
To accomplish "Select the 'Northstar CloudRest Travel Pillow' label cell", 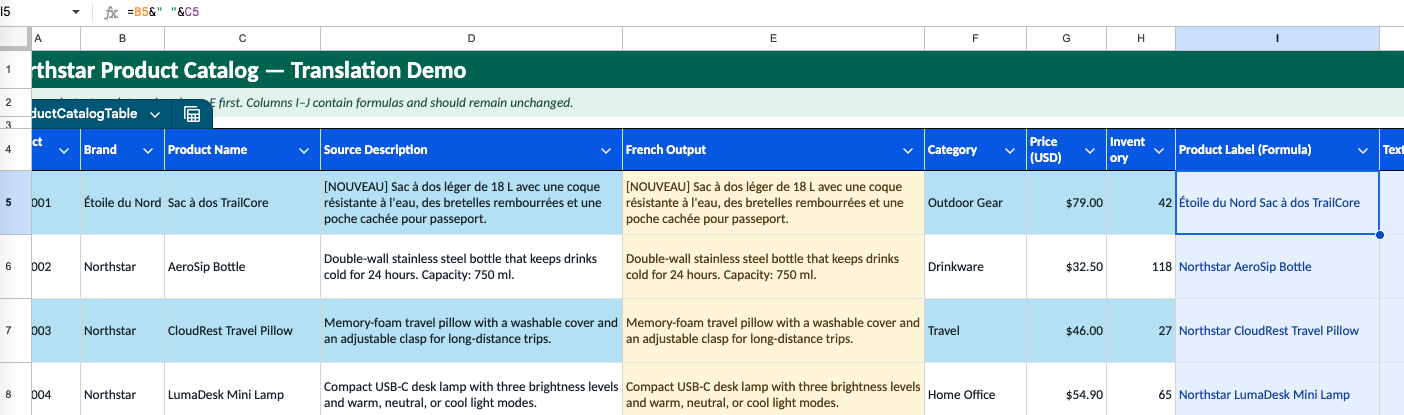I will (1277, 331).
